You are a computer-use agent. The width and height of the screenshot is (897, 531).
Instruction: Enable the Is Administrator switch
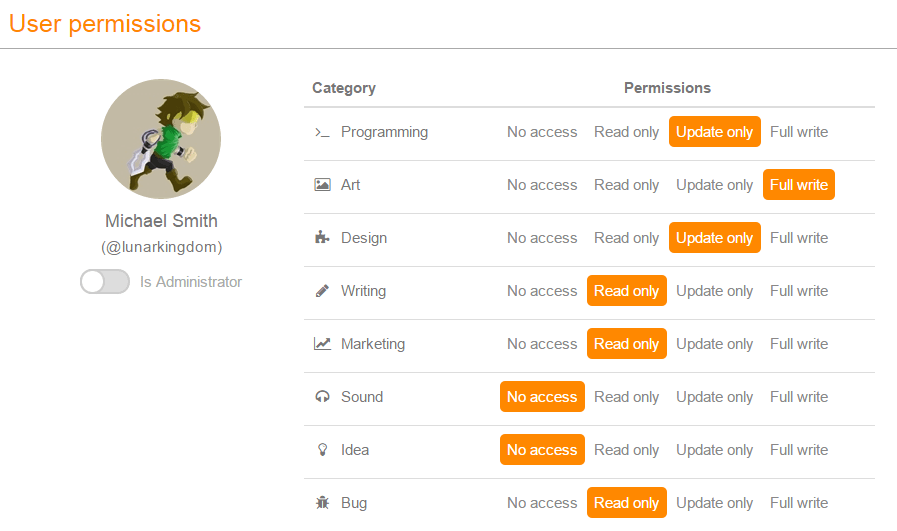click(x=105, y=282)
